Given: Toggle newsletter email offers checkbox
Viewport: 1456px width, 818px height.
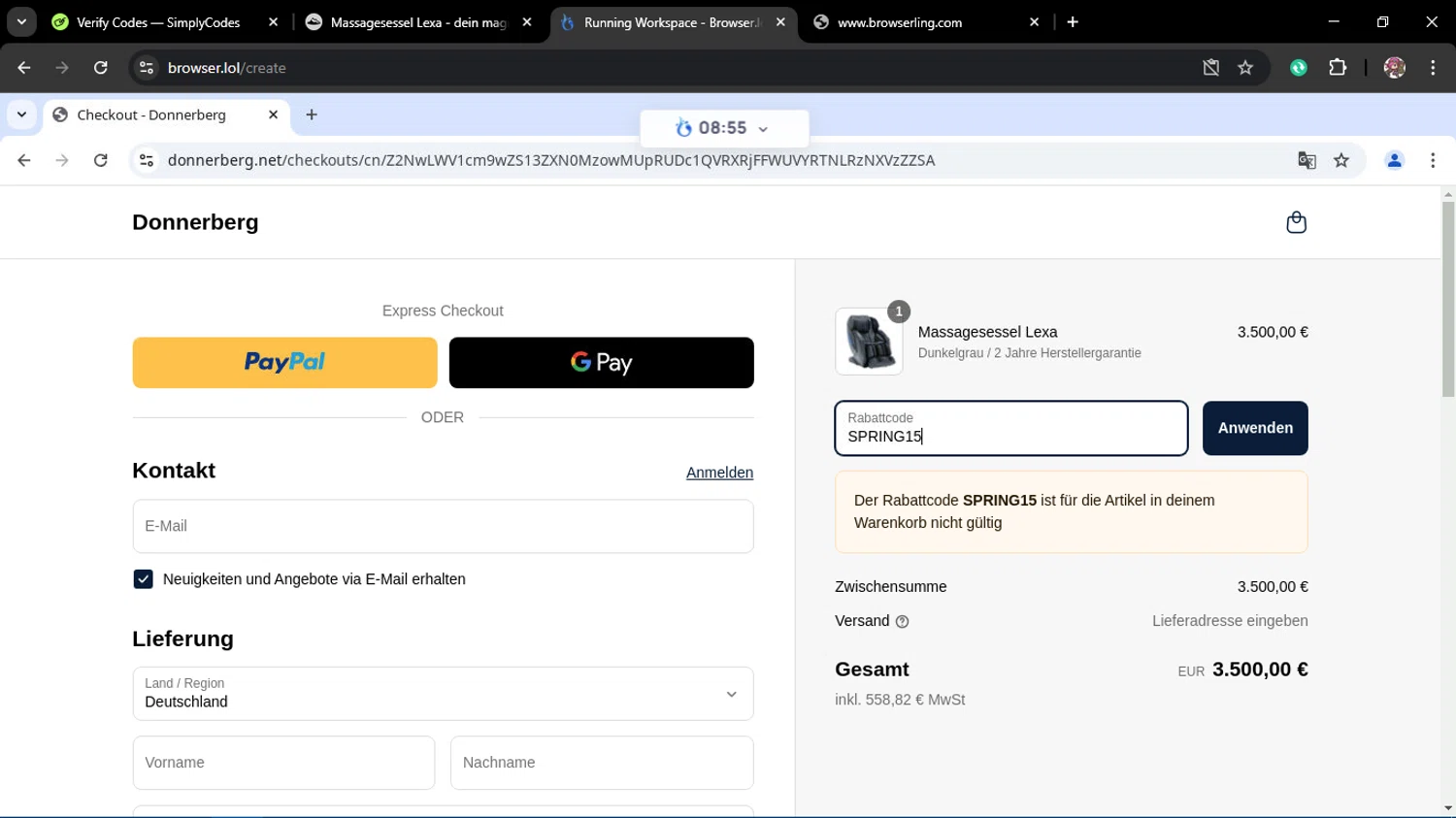Looking at the screenshot, I should pyautogui.click(x=143, y=579).
